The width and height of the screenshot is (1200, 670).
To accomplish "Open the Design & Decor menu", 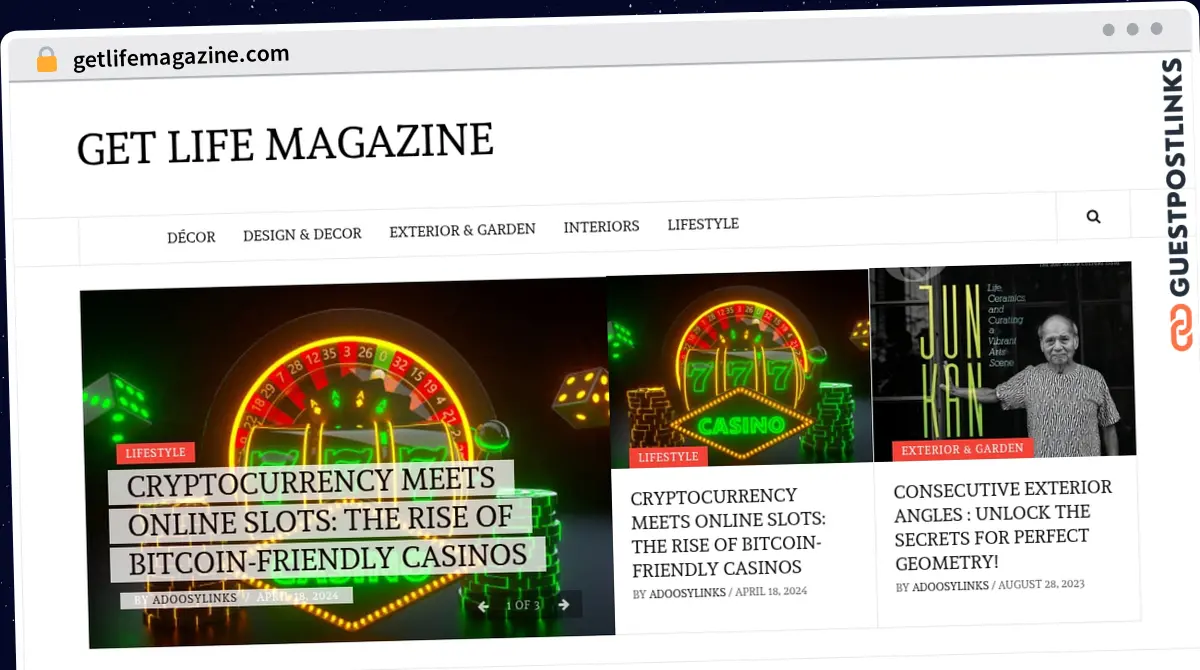I will pos(302,234).
